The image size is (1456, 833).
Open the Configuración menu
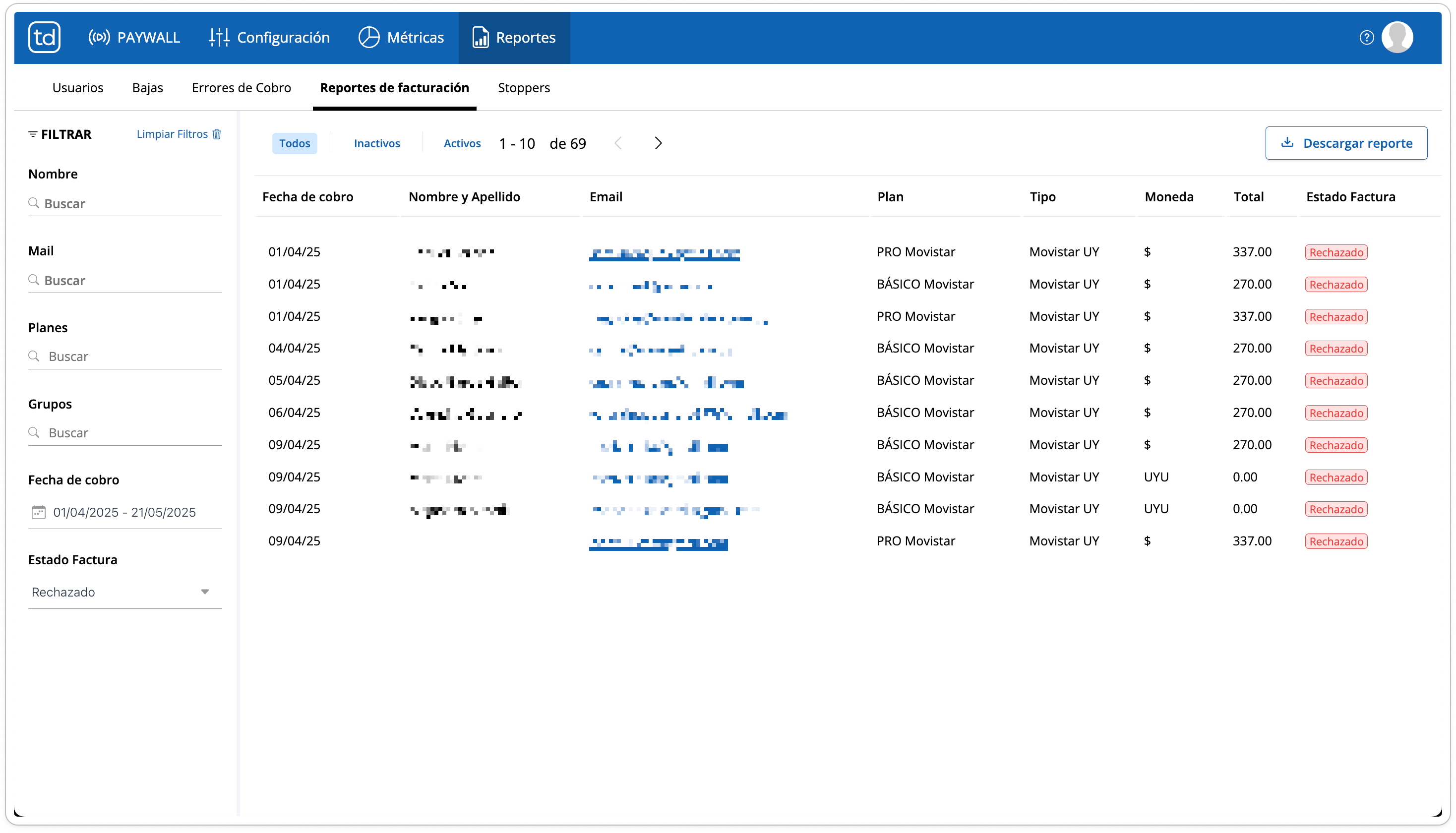click(x=269, y=37)
